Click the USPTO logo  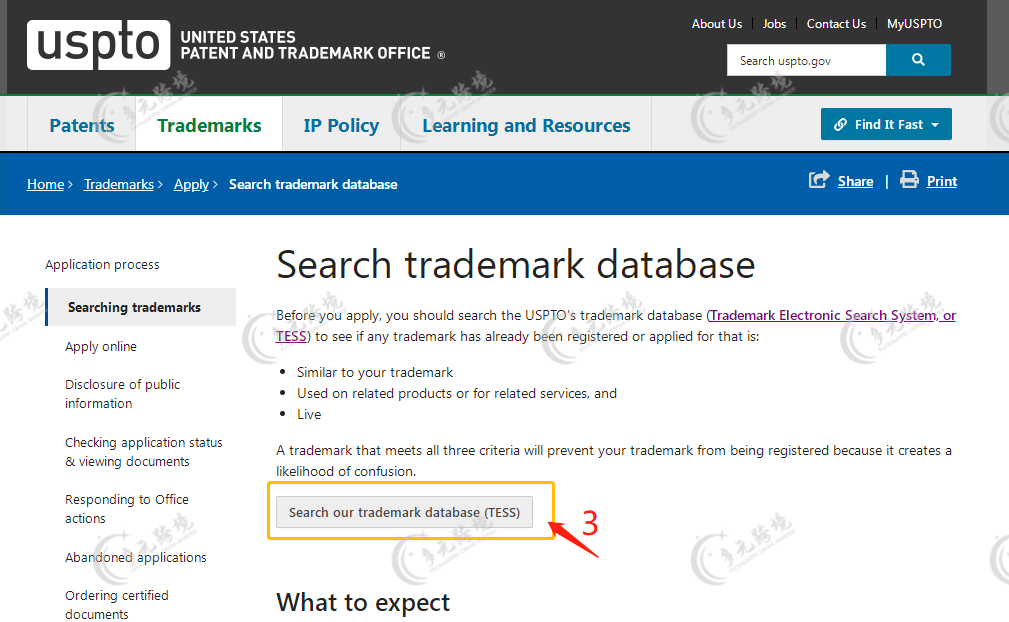coord(98,44)
